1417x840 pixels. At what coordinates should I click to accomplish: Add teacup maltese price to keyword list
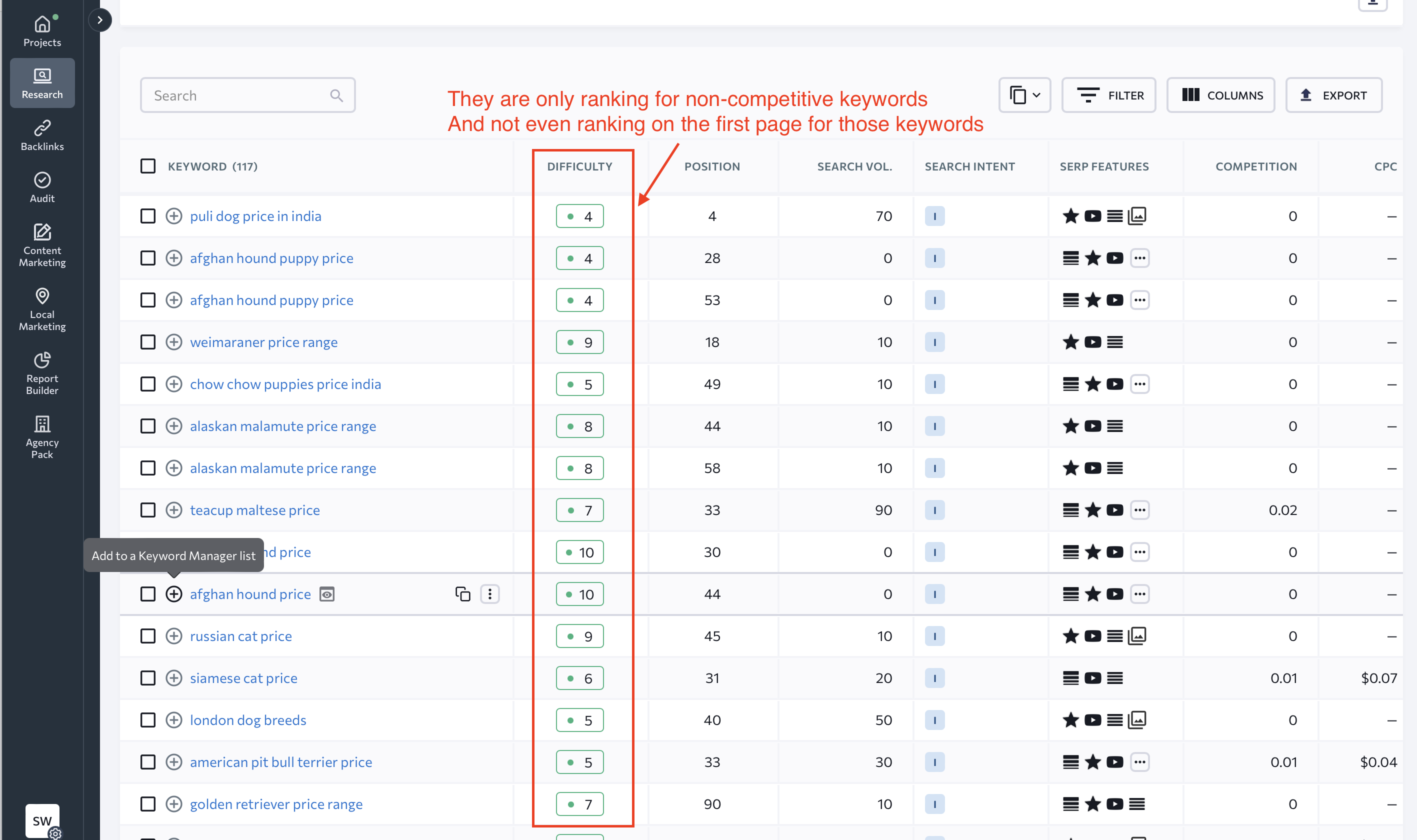(x=173, y=510)
